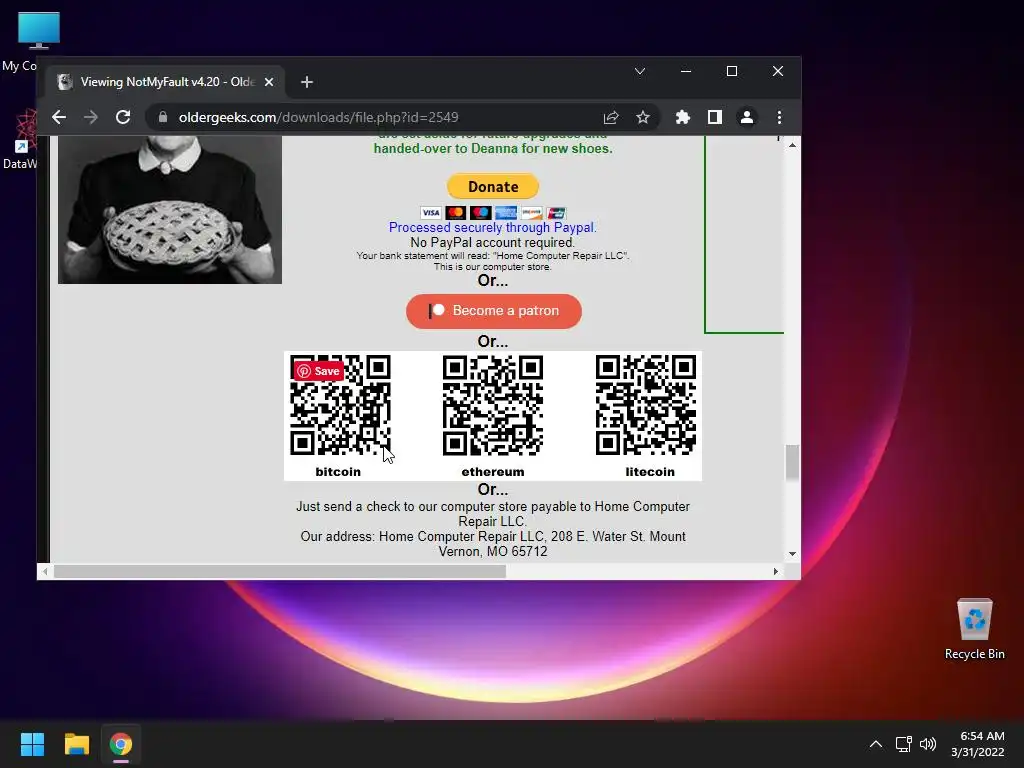Viewport: 1024px width, 768px height.
Task: Open Chrome extensions puzzle icon
Action: pos(682,118)
